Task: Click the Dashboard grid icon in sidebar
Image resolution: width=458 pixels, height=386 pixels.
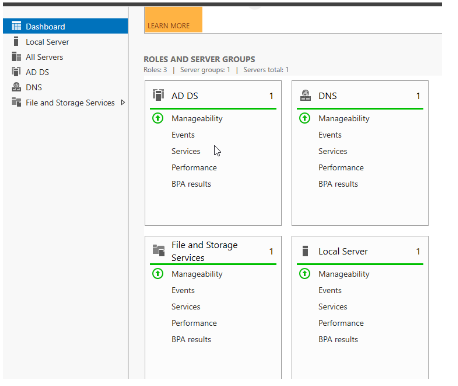Action: coord(16,26)
